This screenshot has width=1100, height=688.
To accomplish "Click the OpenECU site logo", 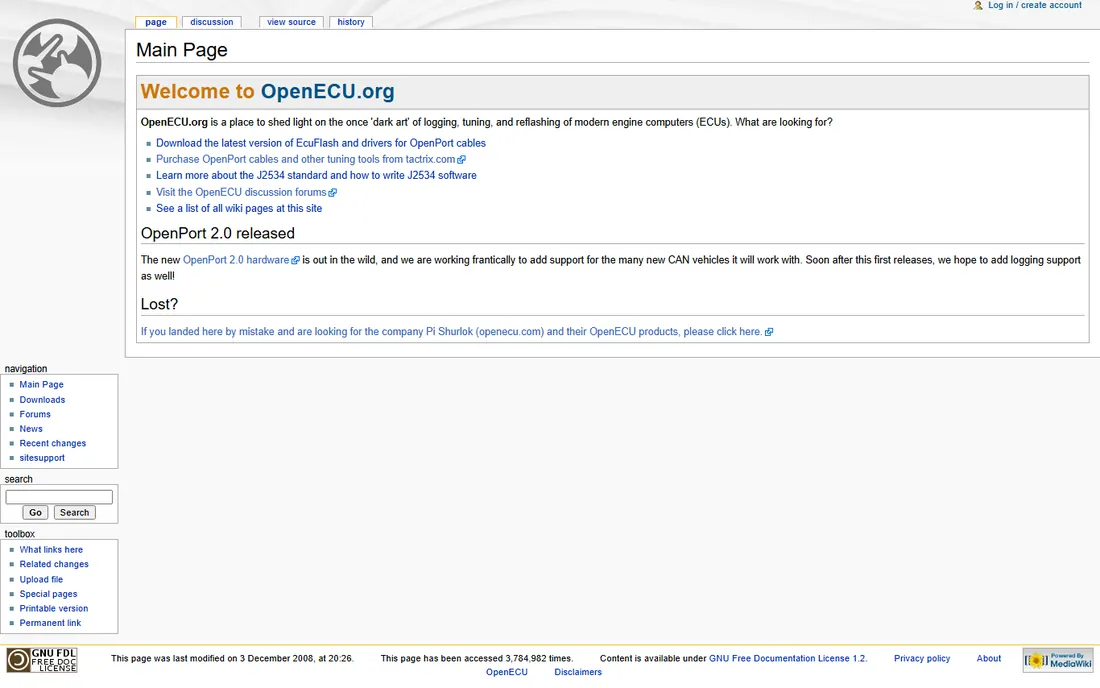I will click(57, 63).
